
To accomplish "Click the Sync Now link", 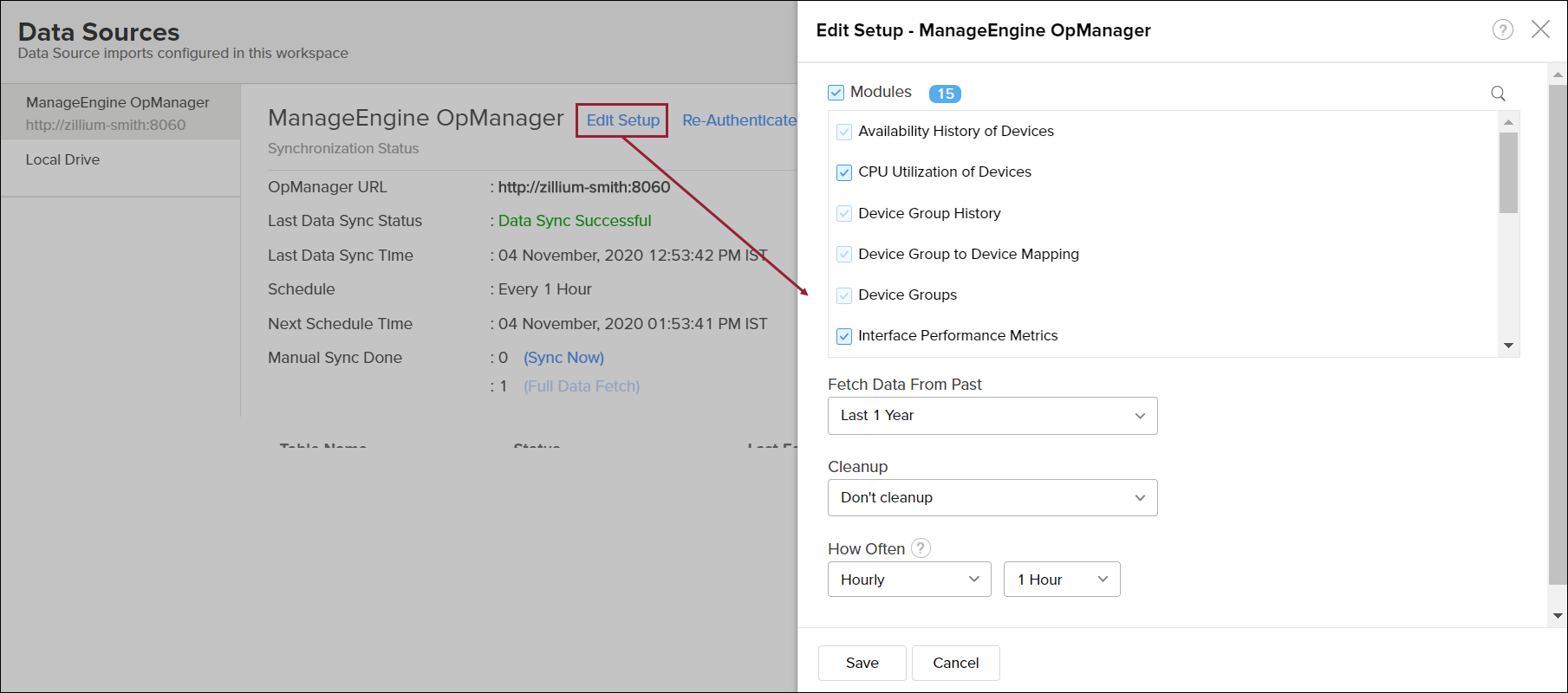I will [x=563, y=358].
